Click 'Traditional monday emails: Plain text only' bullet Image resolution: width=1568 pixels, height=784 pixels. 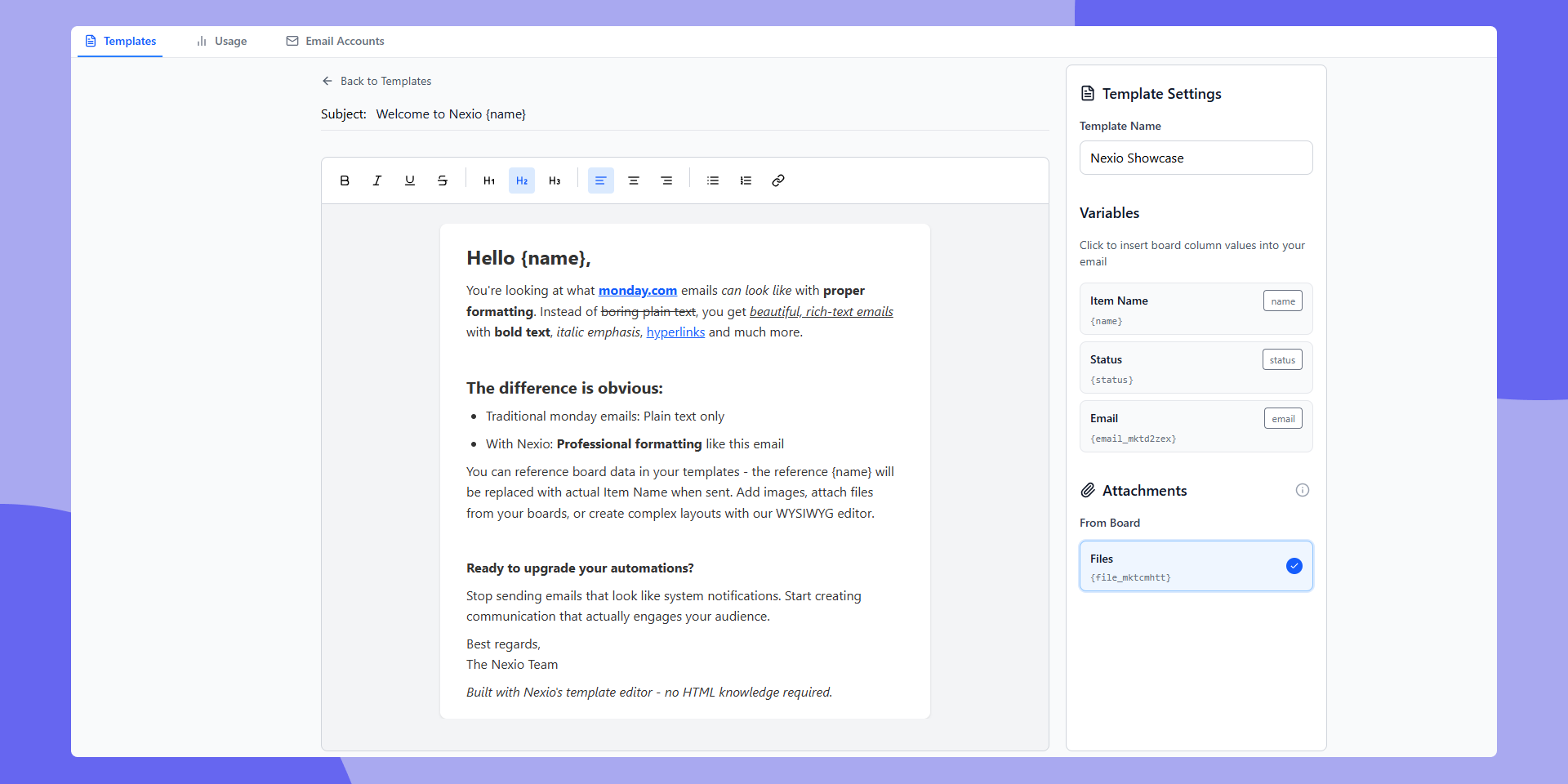tap(605, 416)
